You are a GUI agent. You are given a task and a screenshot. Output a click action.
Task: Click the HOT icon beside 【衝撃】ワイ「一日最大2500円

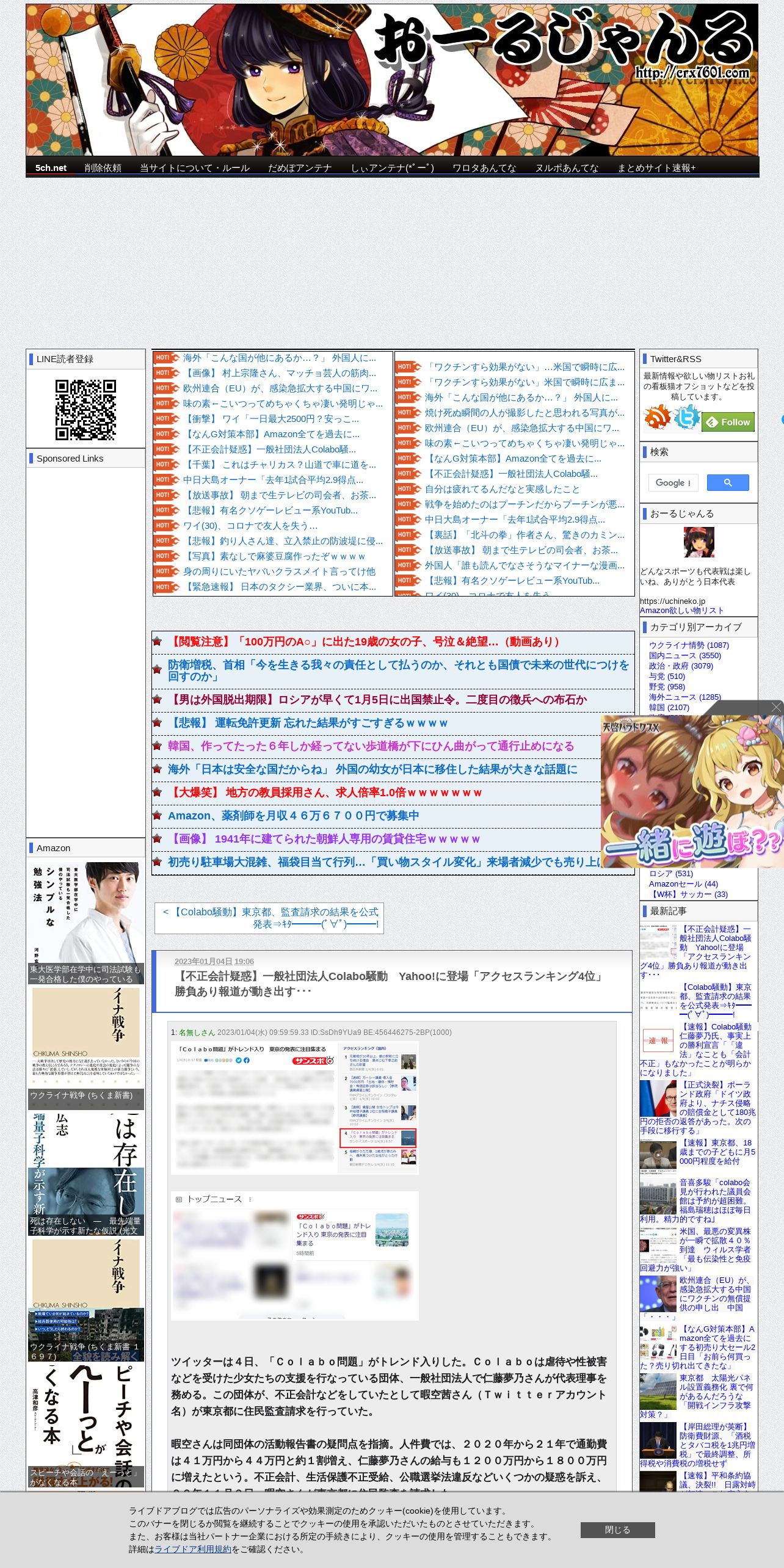coord(166,419)
